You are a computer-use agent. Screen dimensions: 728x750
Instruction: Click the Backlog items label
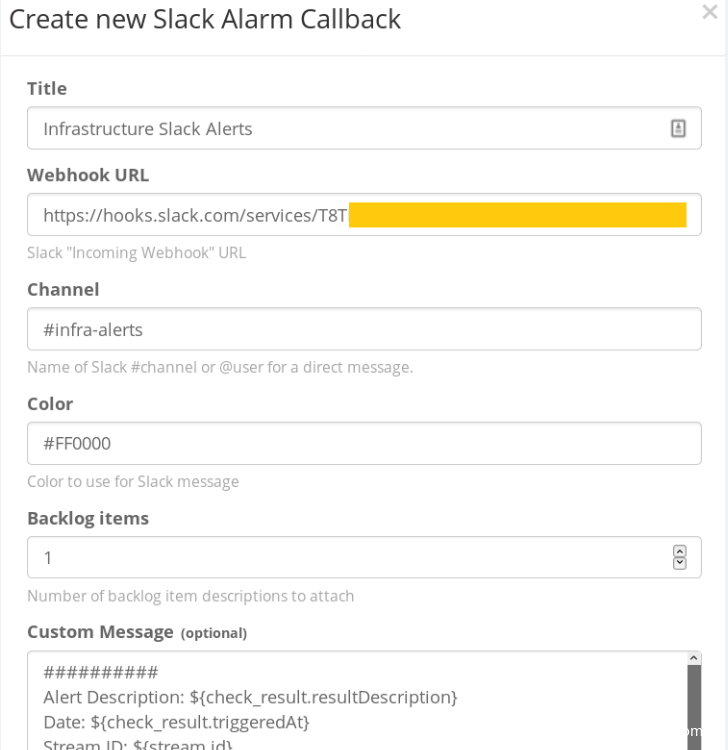coord(88,518)
